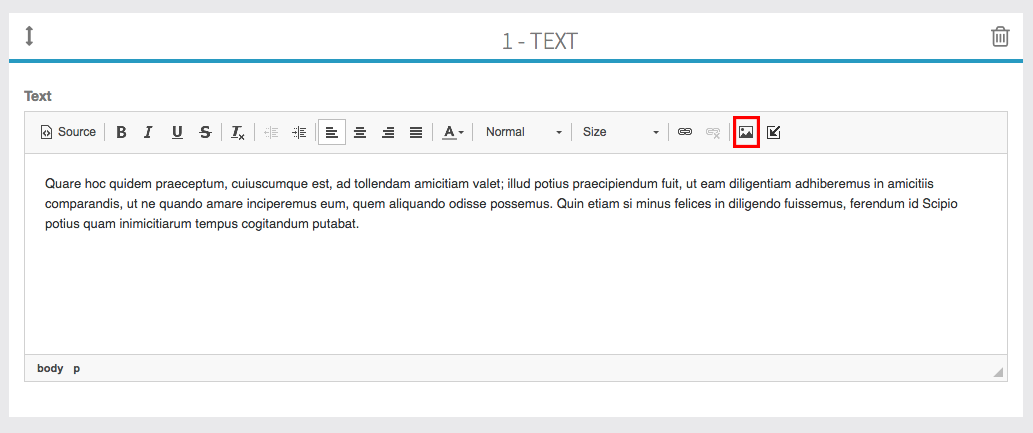
Task: Open the Normal paragraph format dropdown
Action: click(523, 132)
